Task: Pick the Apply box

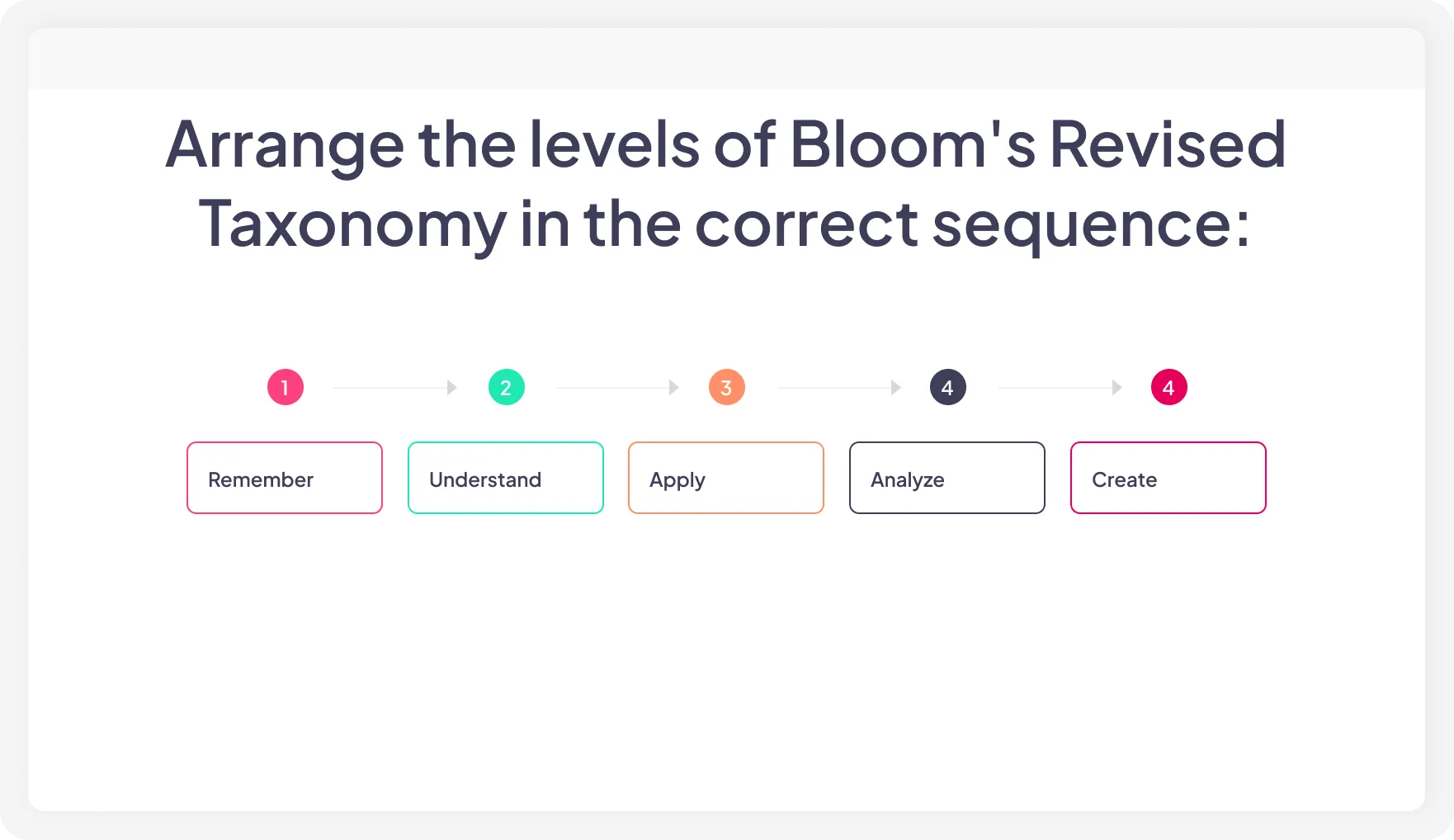Action: pos(726,478)
